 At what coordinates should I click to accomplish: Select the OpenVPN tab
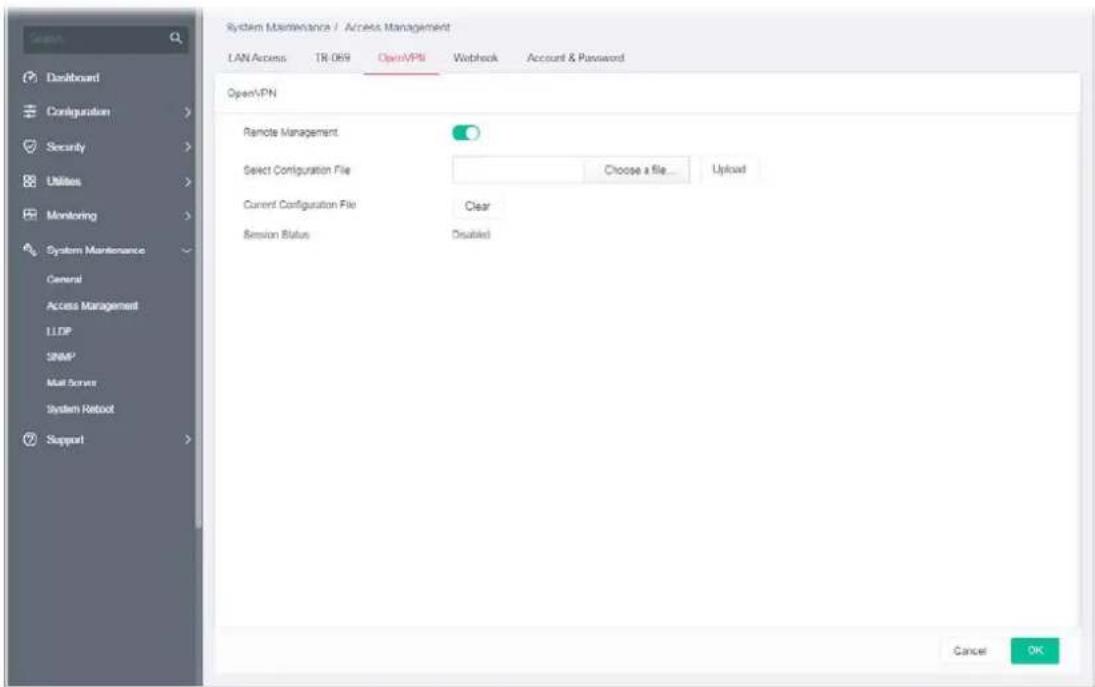(402, 58)
